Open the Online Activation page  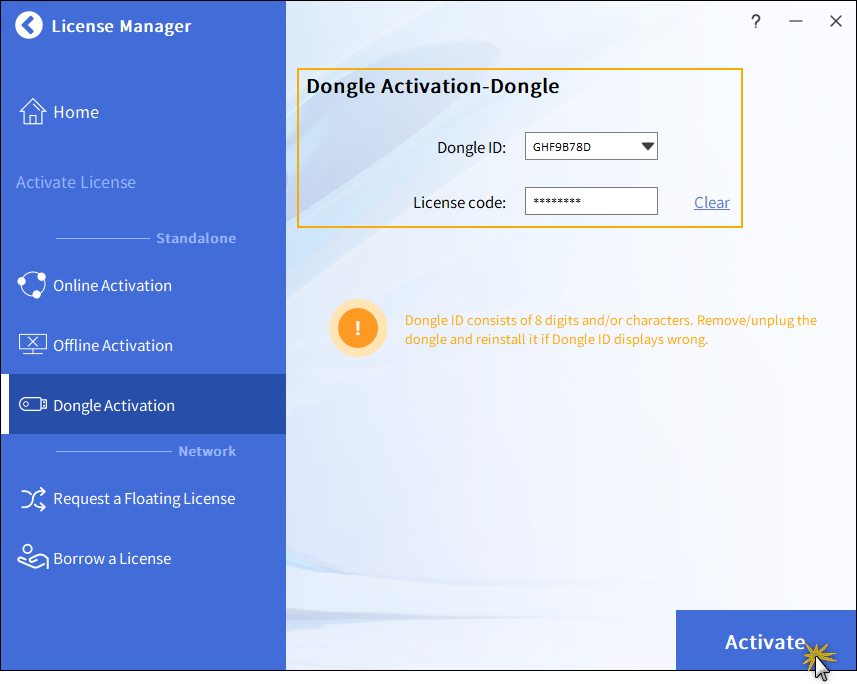point(112,286)
